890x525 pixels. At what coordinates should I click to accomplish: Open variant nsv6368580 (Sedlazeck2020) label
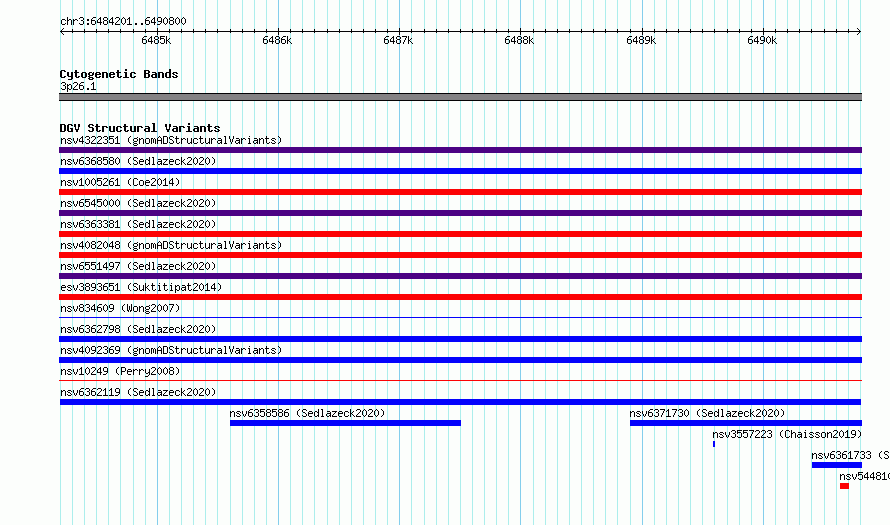pos(138,161)
